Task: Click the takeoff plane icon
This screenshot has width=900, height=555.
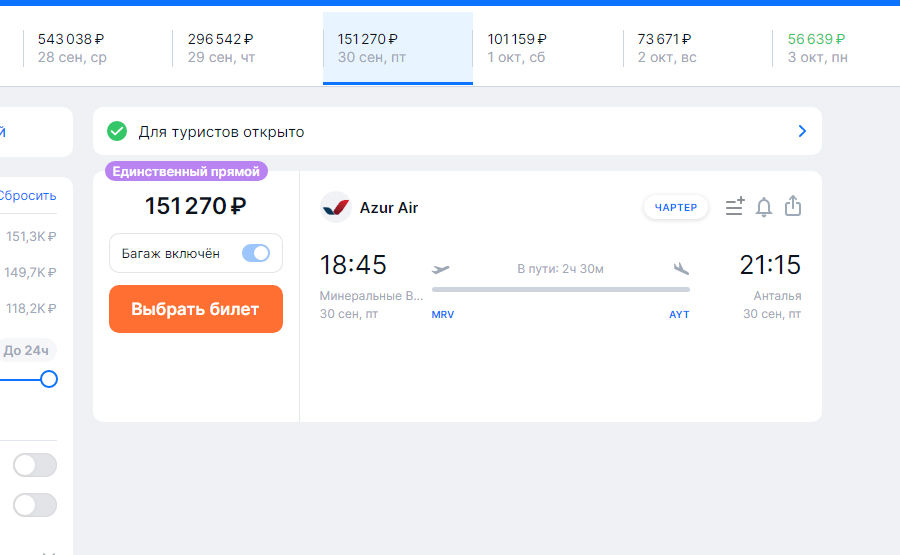Action: [x=441, y=268]
